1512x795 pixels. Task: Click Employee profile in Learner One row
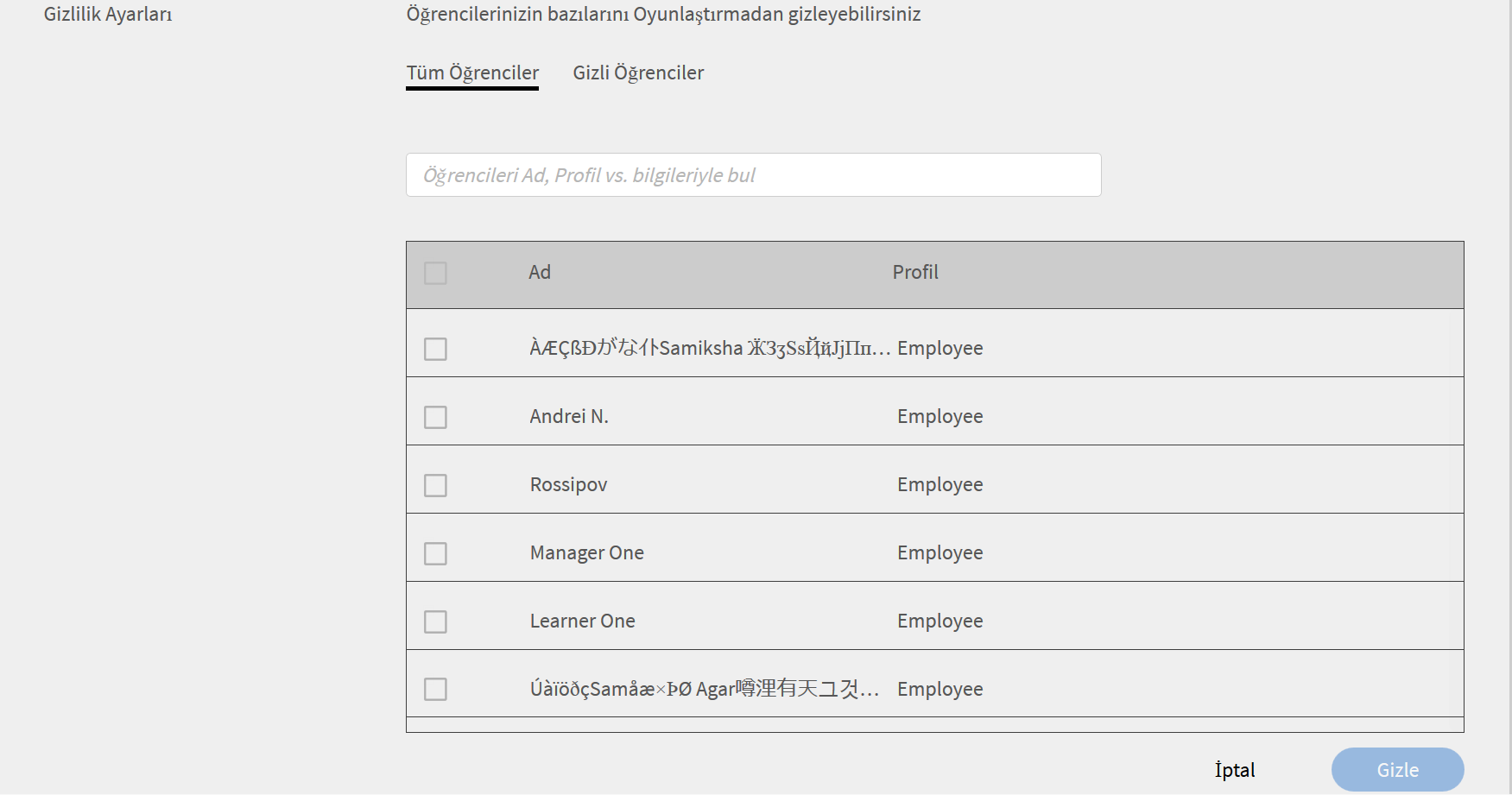click(x=939, y=621)
